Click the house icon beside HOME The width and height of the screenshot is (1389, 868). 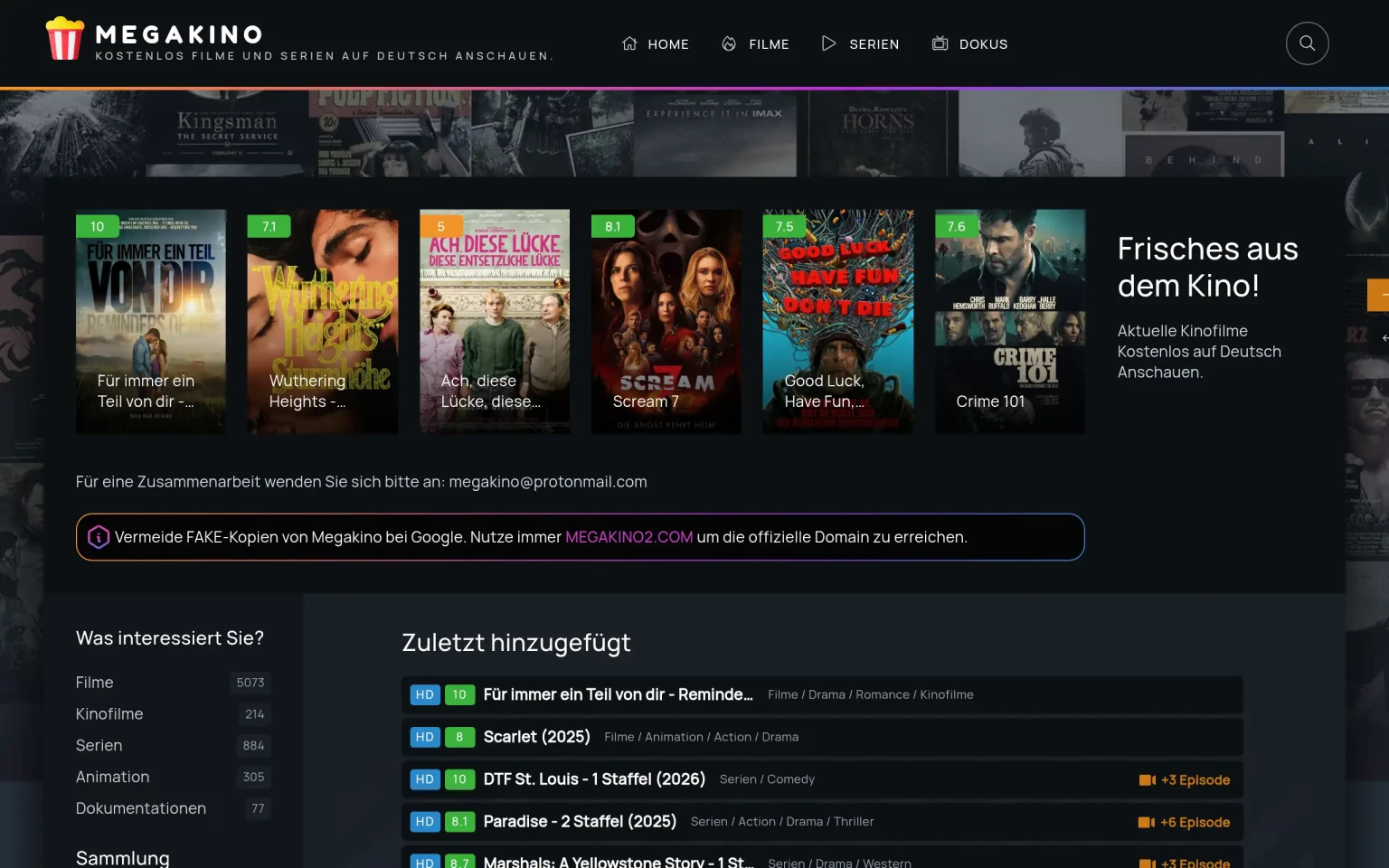[629, 43]
